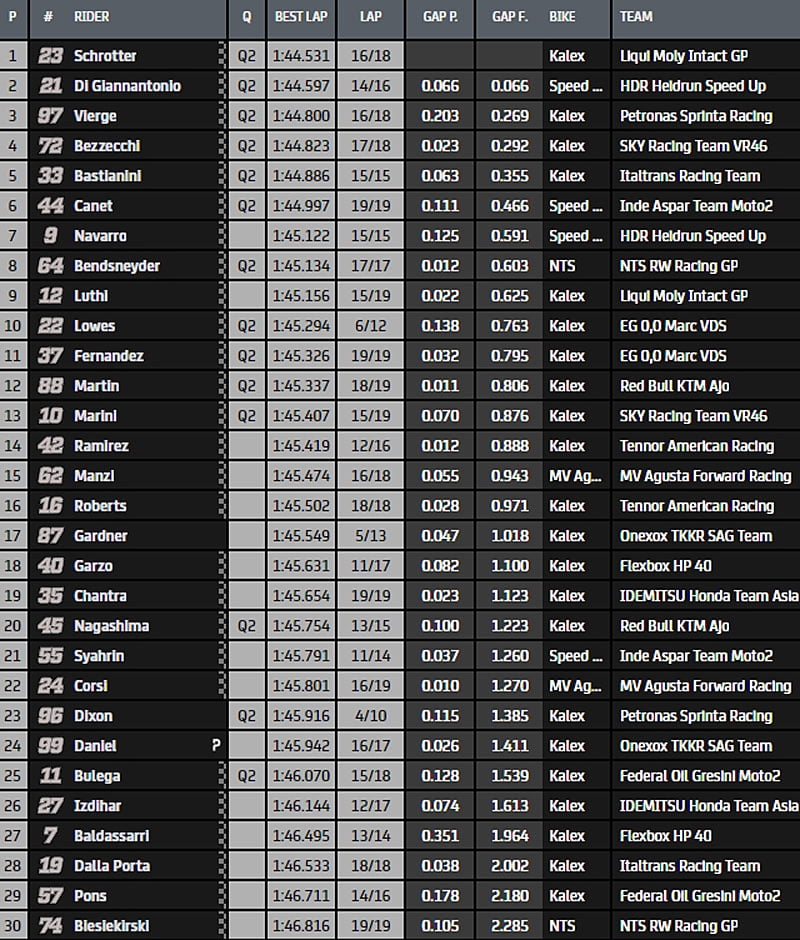Click the BIKE column header

tap(562, 17)
